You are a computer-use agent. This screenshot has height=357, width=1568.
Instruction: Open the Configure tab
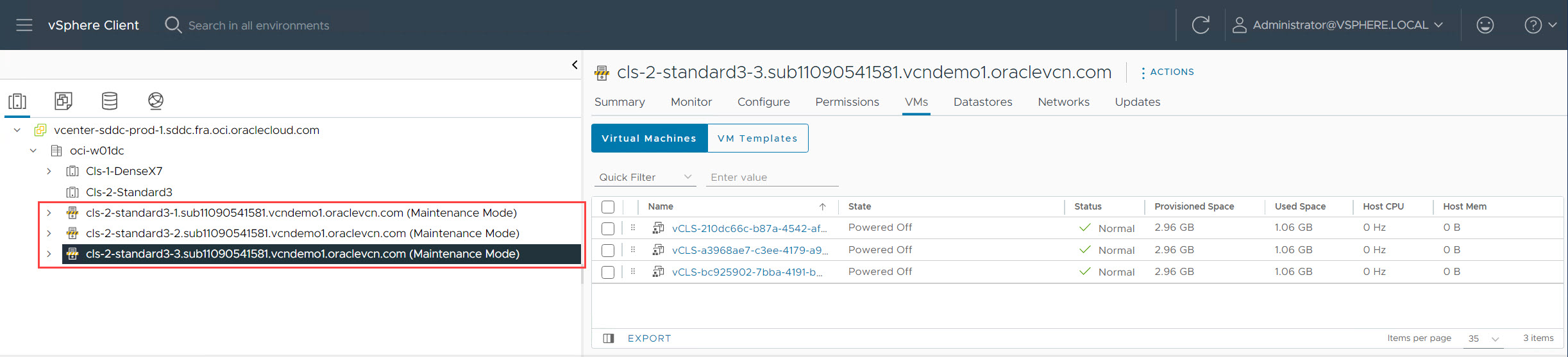pos(763,102)
